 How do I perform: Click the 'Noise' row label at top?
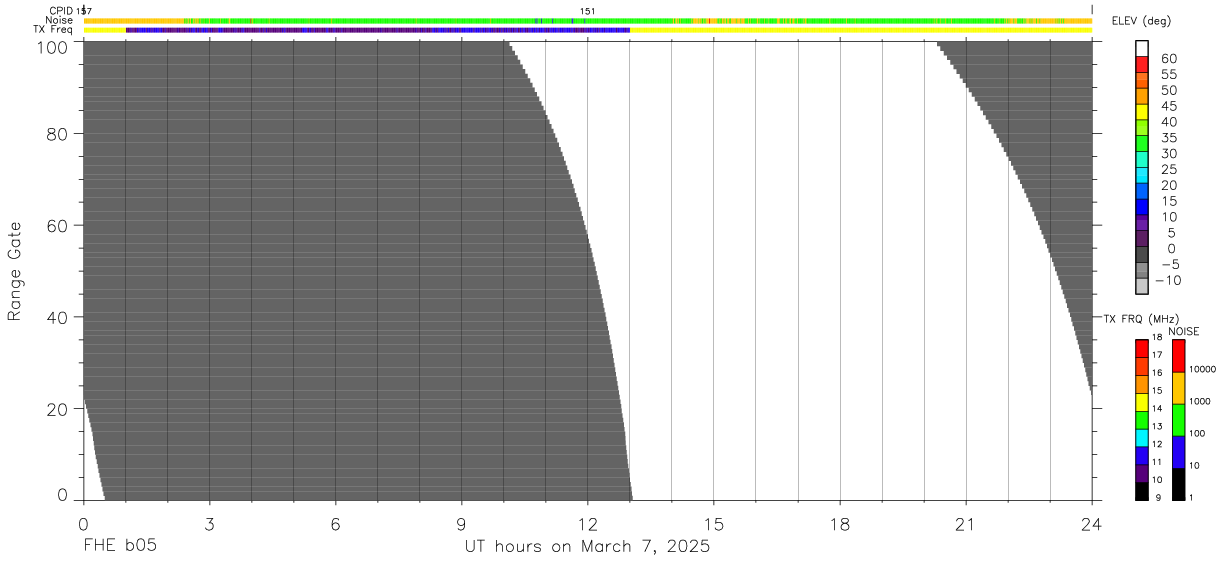59,20
